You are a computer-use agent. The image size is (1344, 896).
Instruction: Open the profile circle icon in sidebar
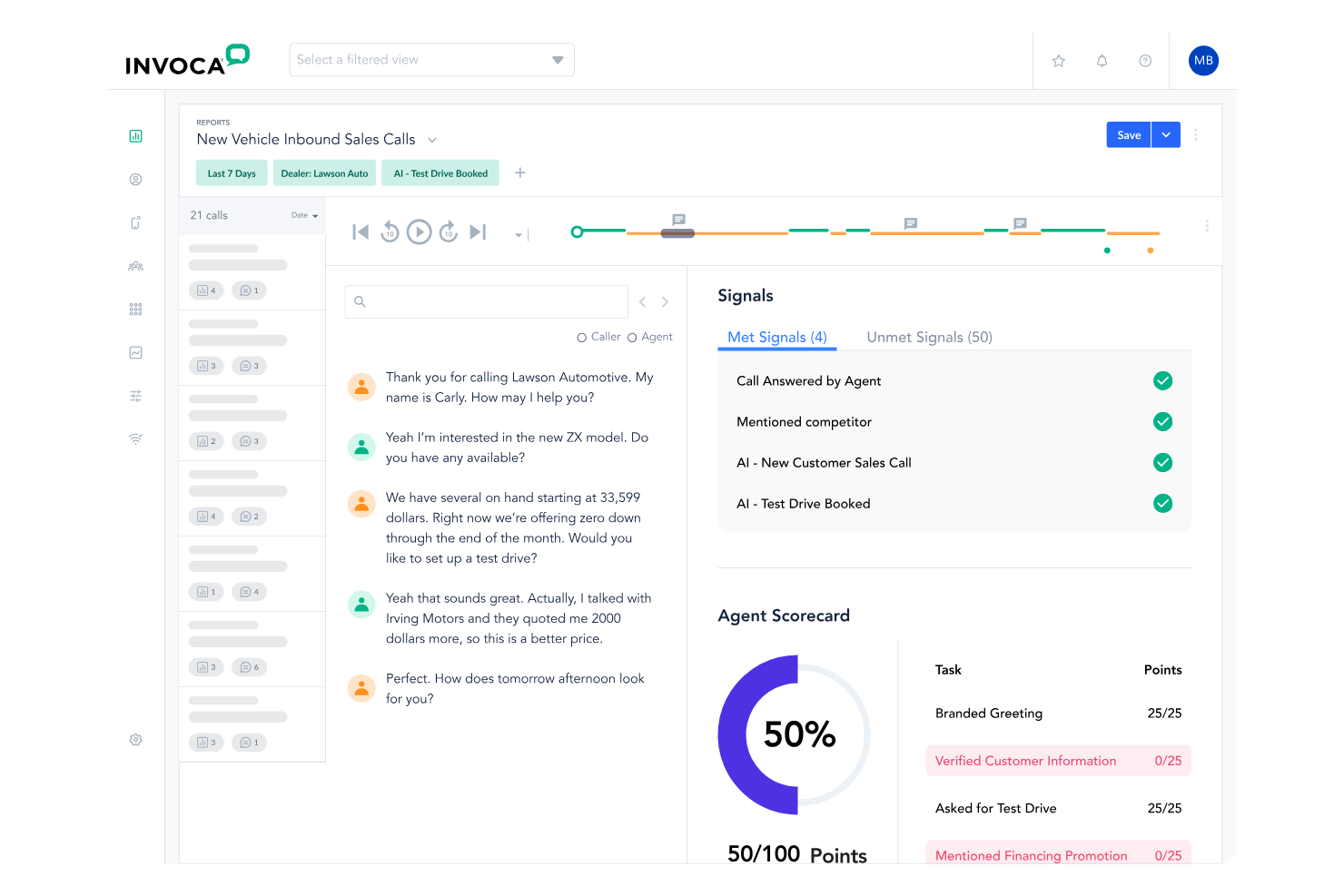click(135, 180)
